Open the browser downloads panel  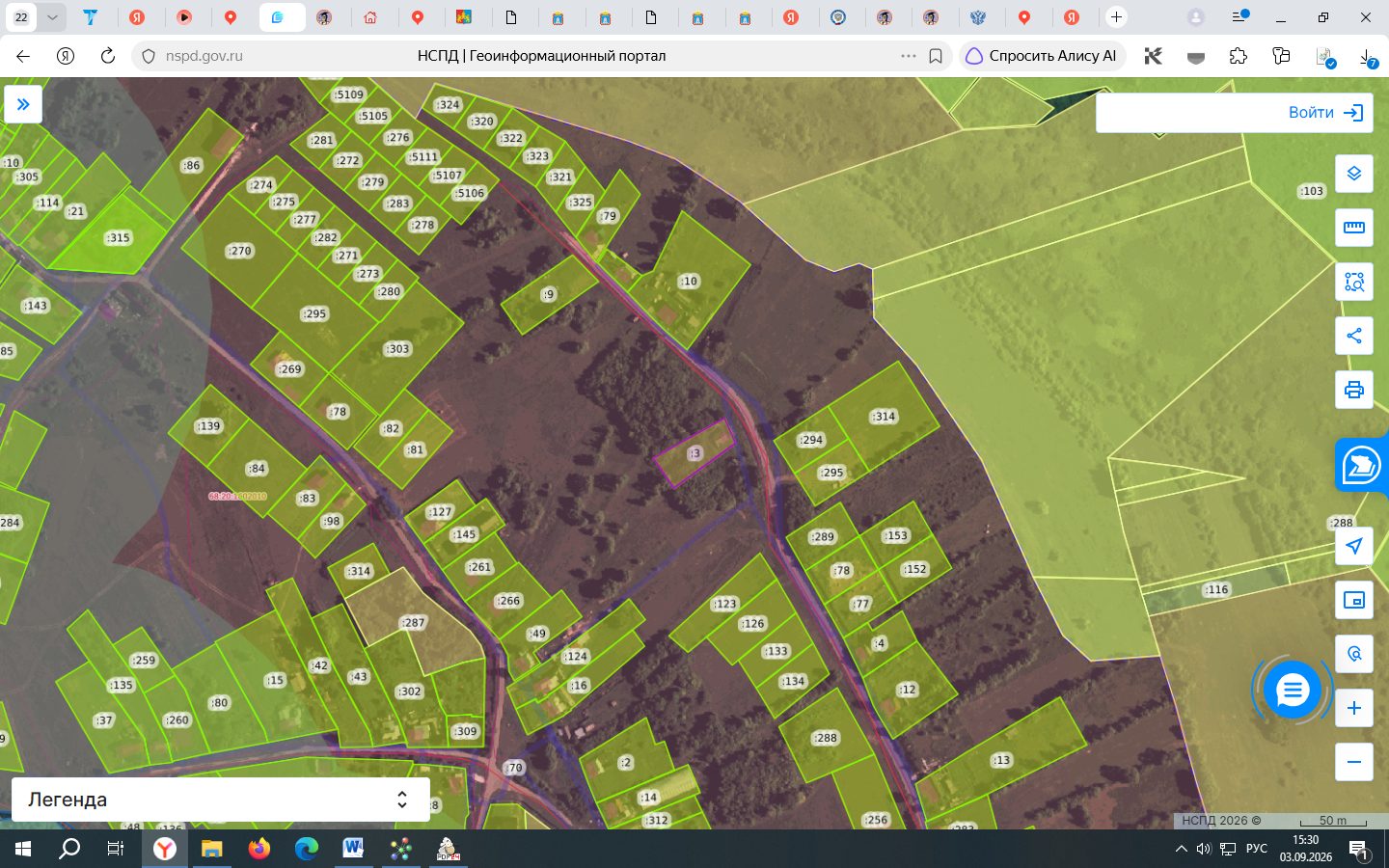click(1368, 58)
